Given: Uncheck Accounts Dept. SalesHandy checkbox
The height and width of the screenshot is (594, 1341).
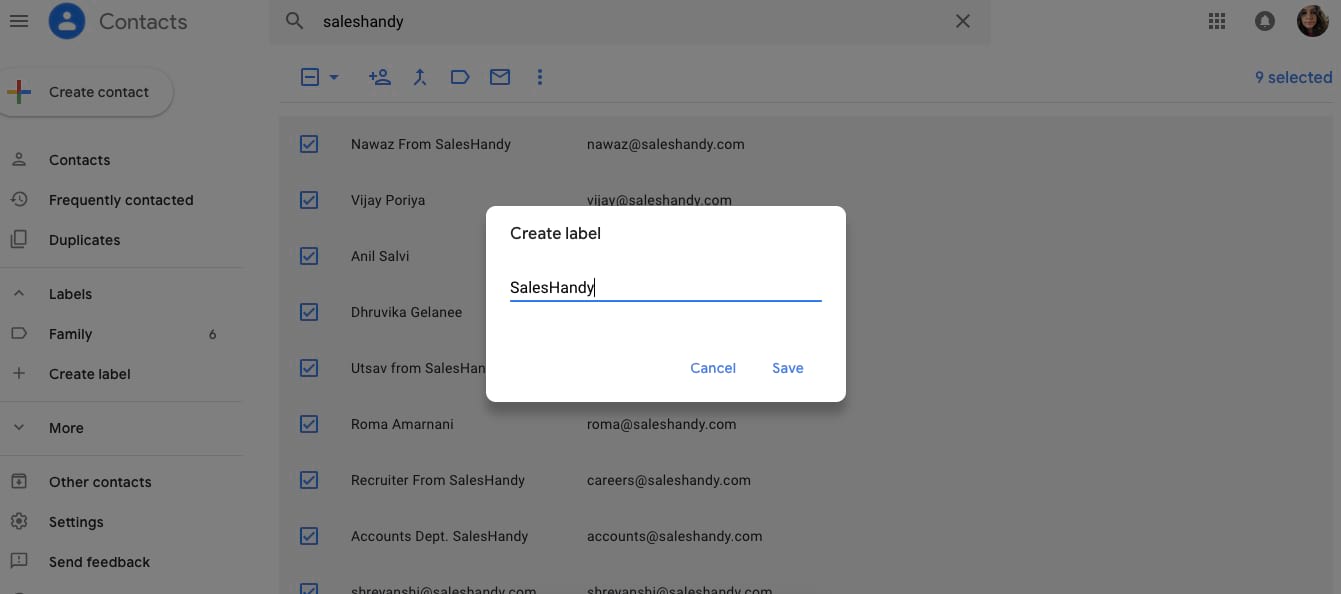Looking at the screenshot, I should pos(309,536).
